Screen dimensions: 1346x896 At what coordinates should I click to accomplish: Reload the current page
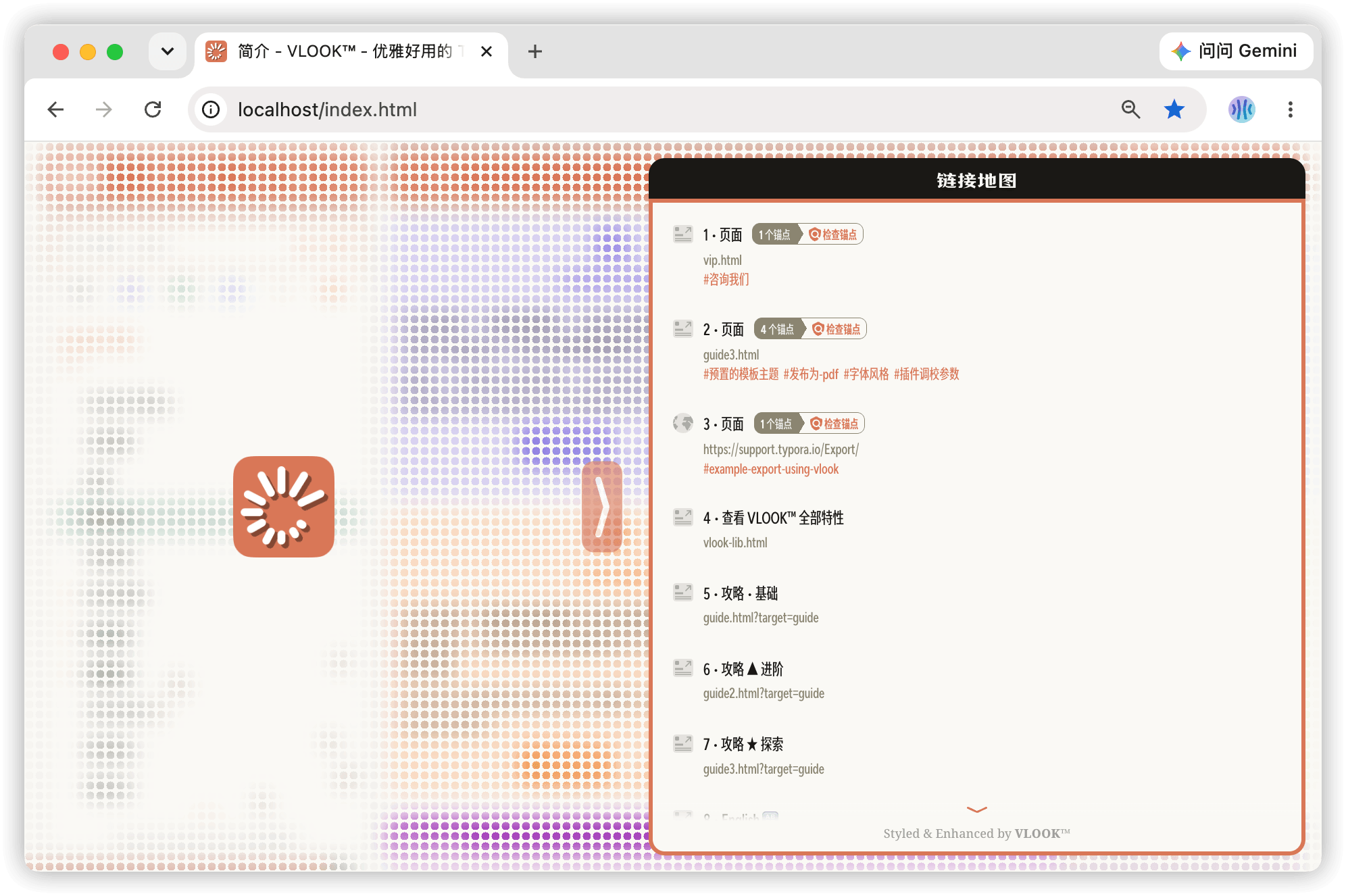click(x=153, y=109)
